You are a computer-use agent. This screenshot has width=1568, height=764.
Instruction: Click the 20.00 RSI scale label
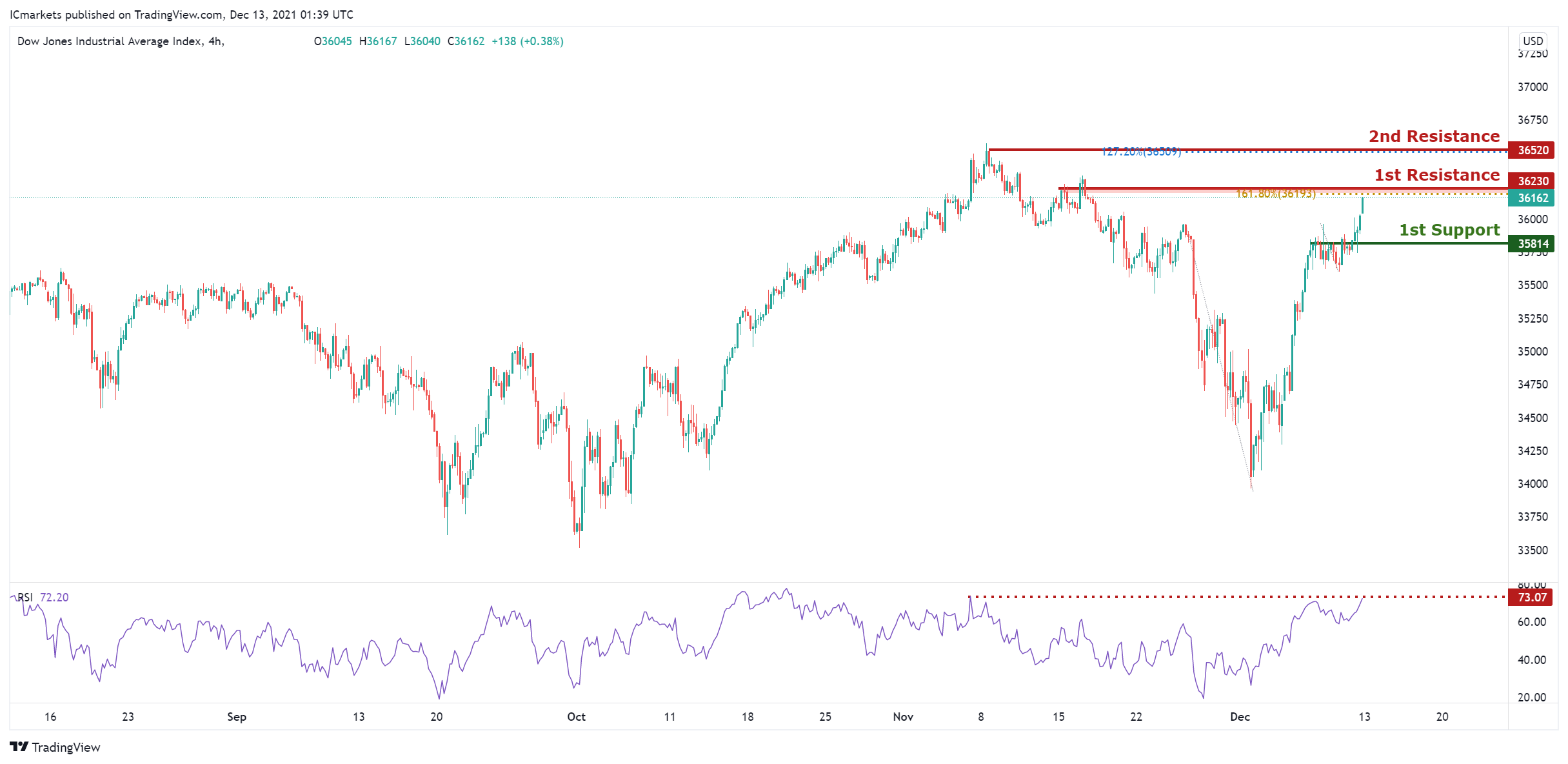click(1532, 698)
